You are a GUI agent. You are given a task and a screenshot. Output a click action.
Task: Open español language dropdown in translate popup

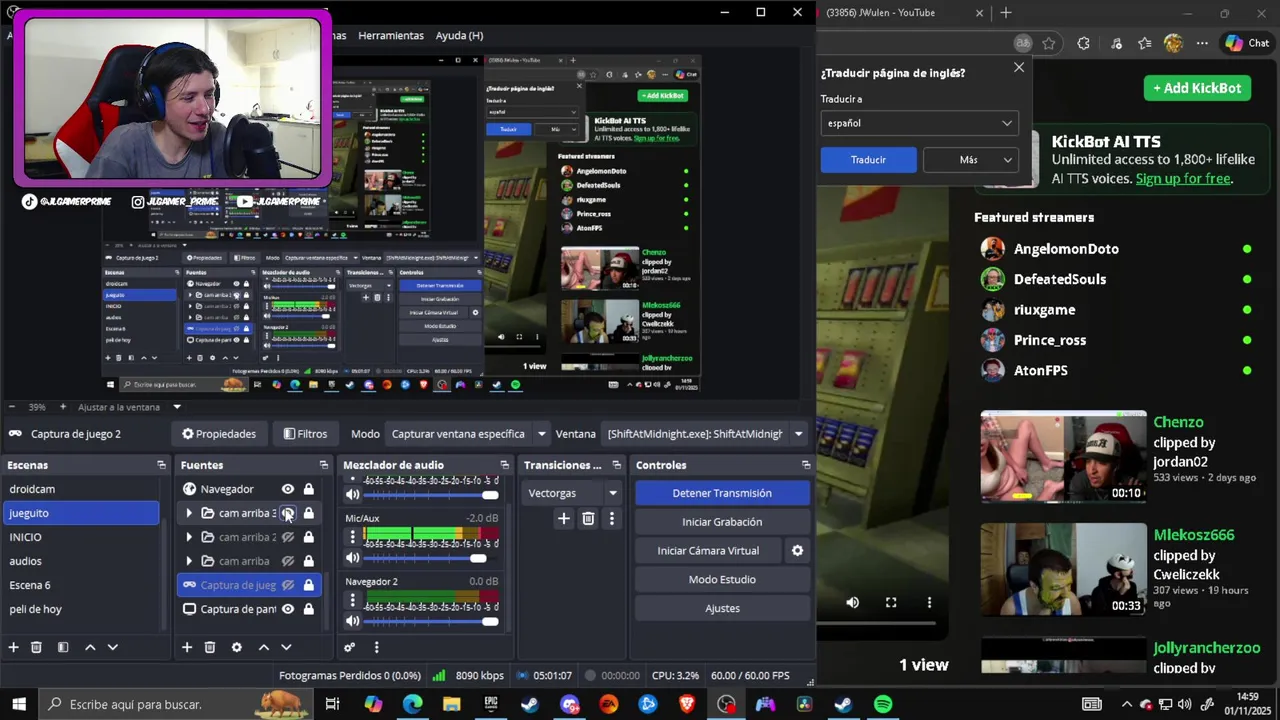pyautogui.click(x=919, y=123)
